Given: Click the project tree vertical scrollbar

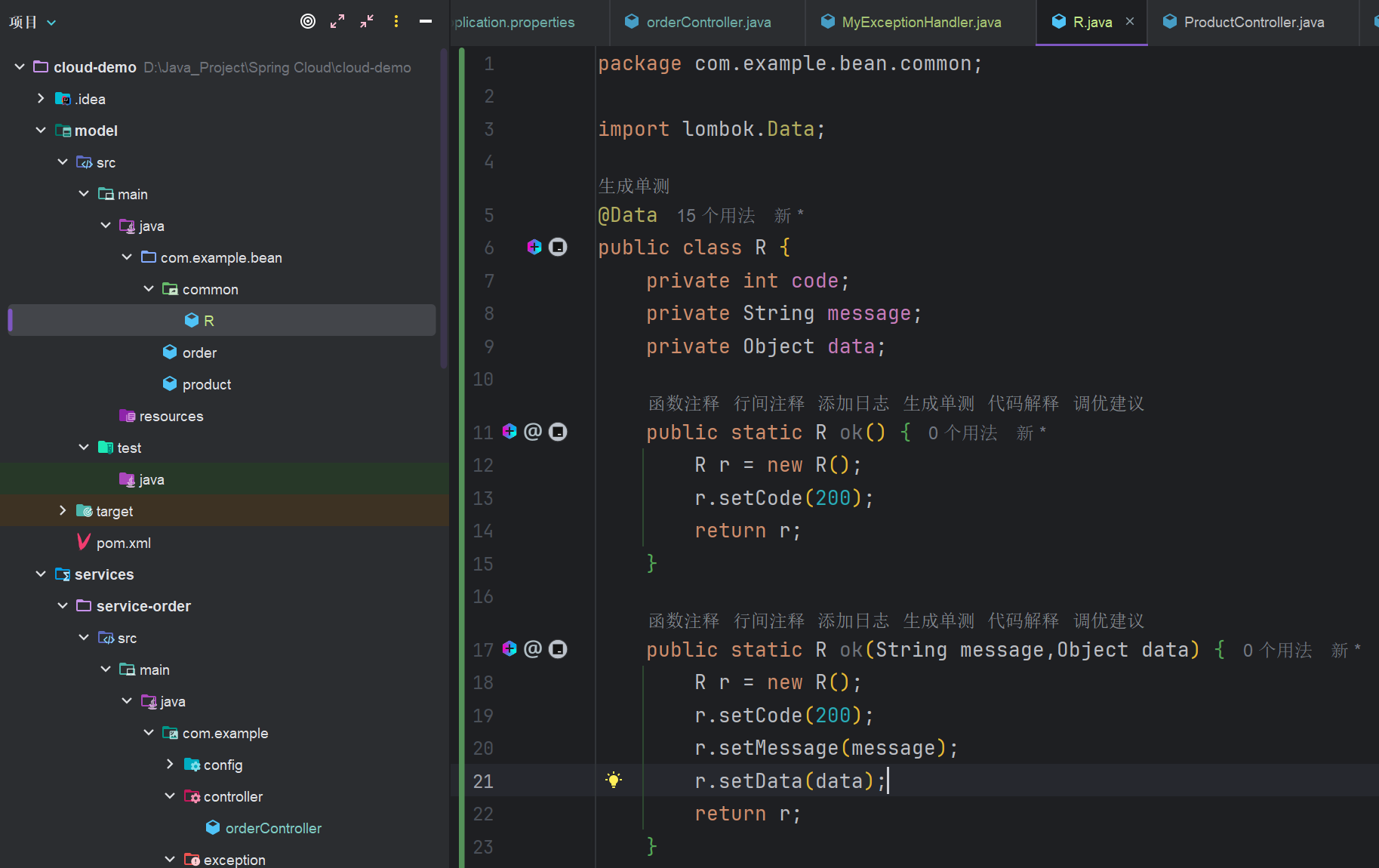Looking at the screenshot, I should pos(444,208).
